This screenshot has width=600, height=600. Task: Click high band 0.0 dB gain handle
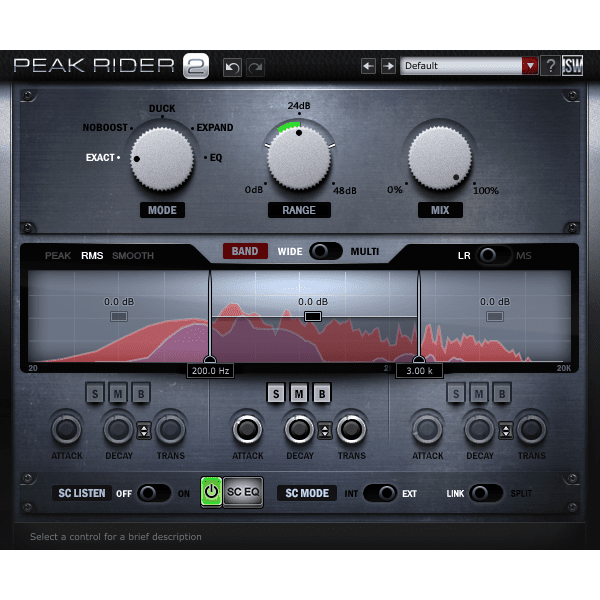495,316
